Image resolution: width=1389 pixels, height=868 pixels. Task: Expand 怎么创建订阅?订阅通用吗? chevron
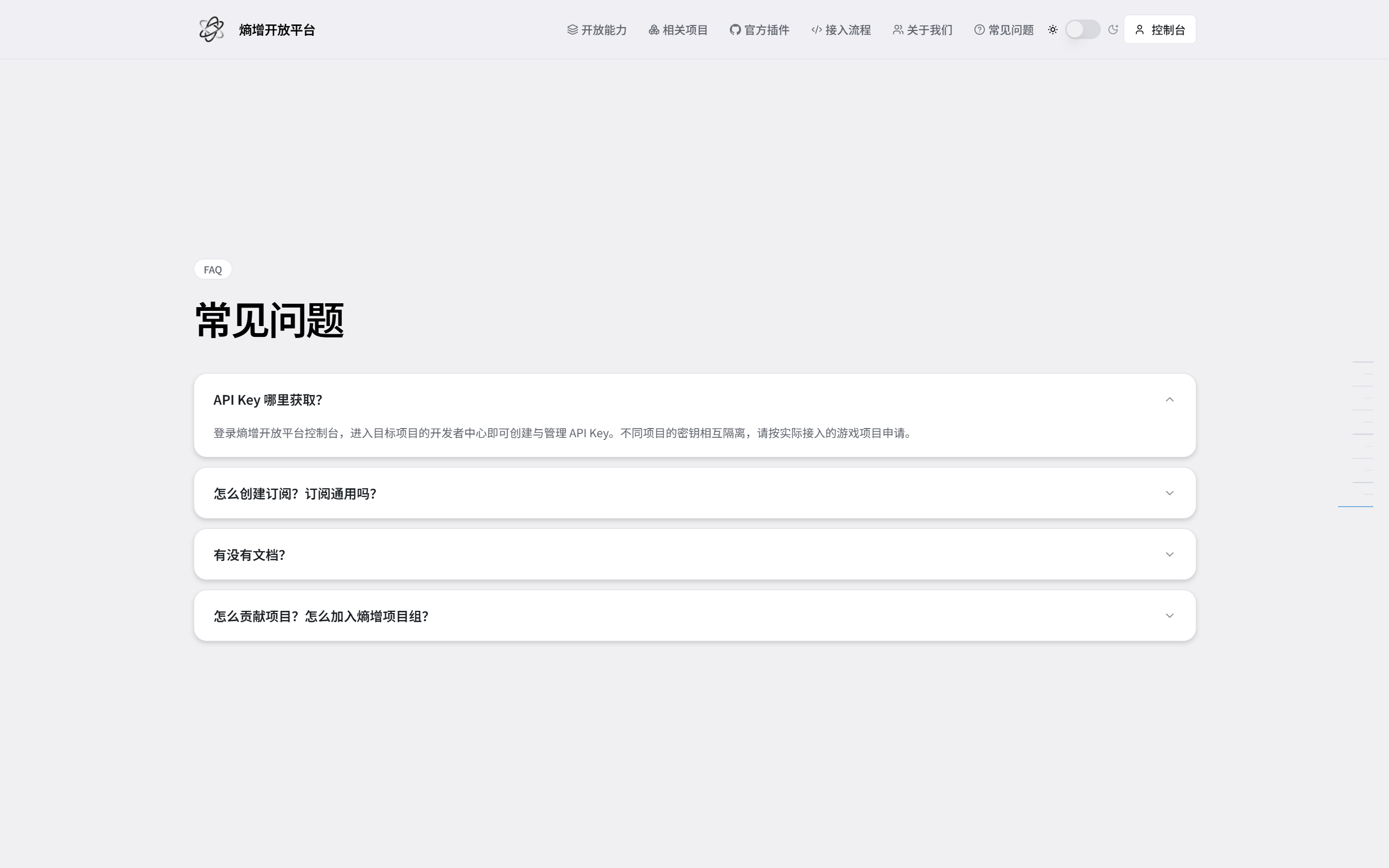tap(1169, 493)
